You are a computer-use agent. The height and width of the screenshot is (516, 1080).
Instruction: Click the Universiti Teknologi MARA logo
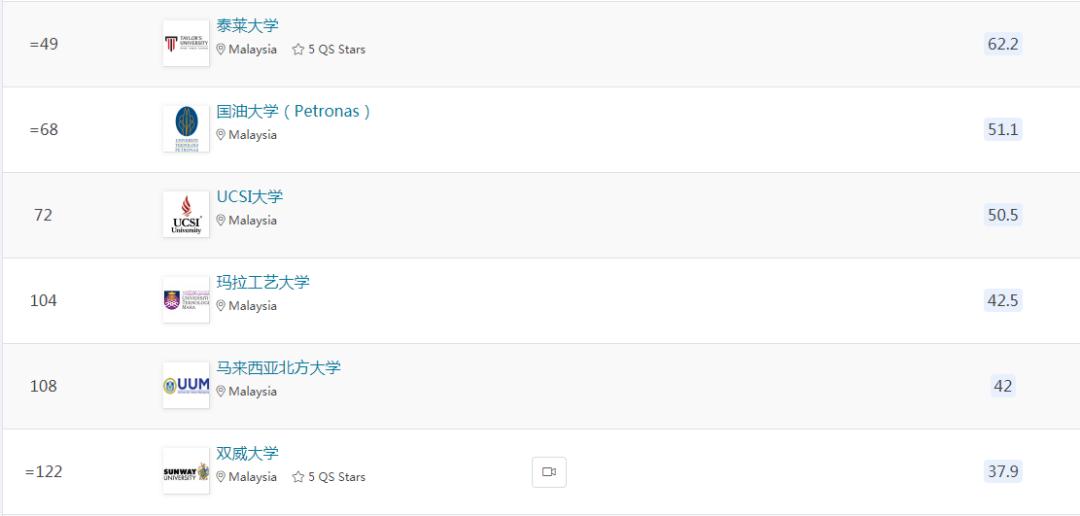click(x=186, y=300)
